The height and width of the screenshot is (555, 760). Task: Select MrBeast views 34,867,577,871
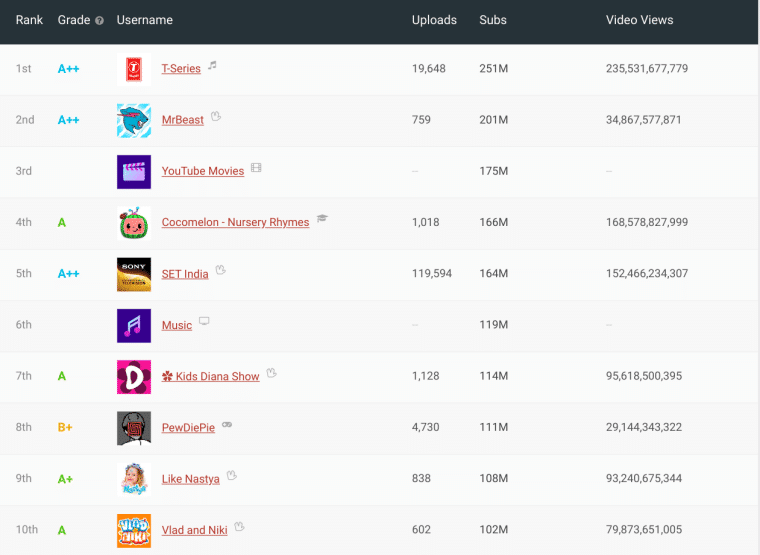coord(643,120)
